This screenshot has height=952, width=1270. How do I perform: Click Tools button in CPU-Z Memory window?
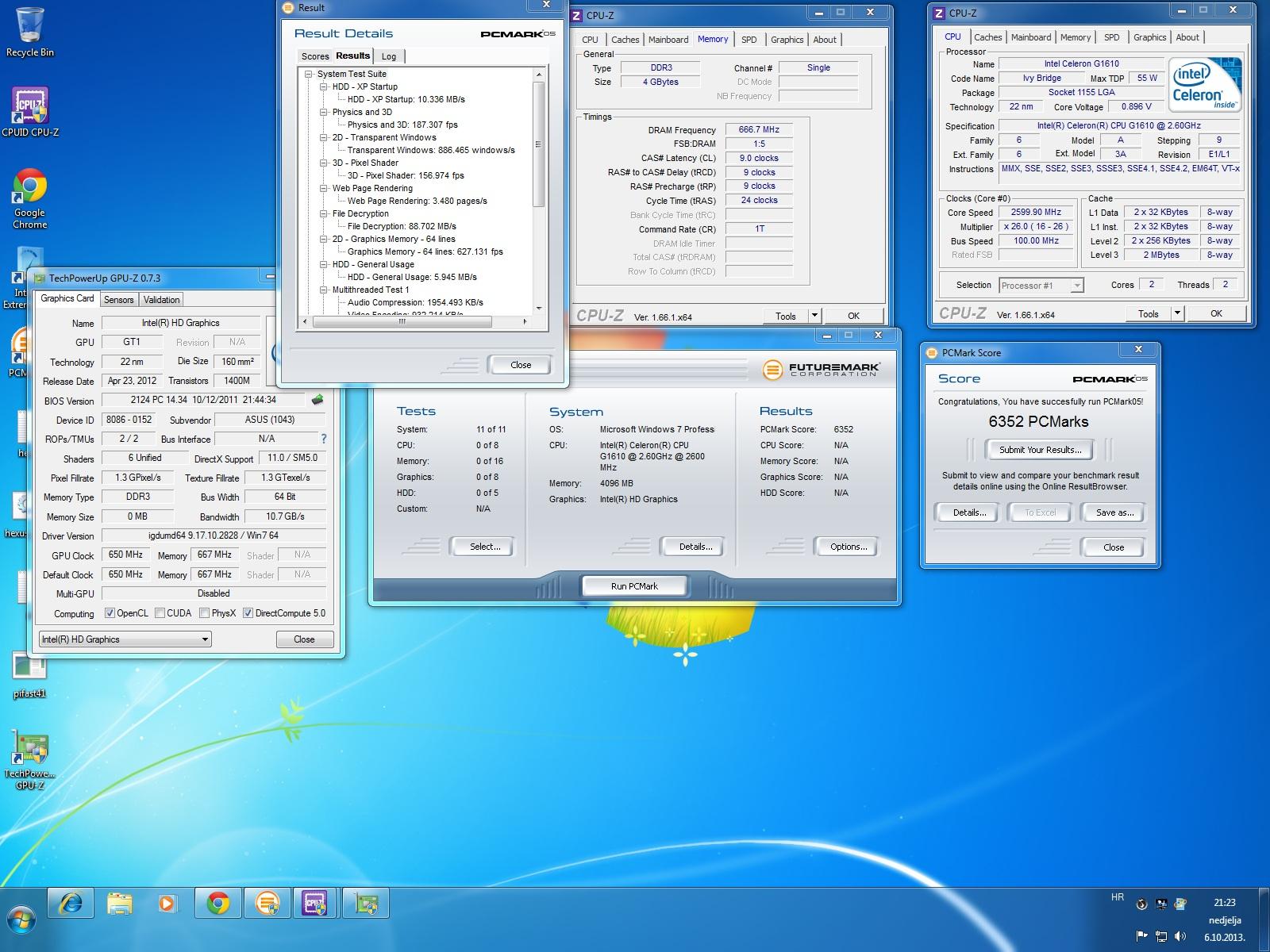point(786,316)
